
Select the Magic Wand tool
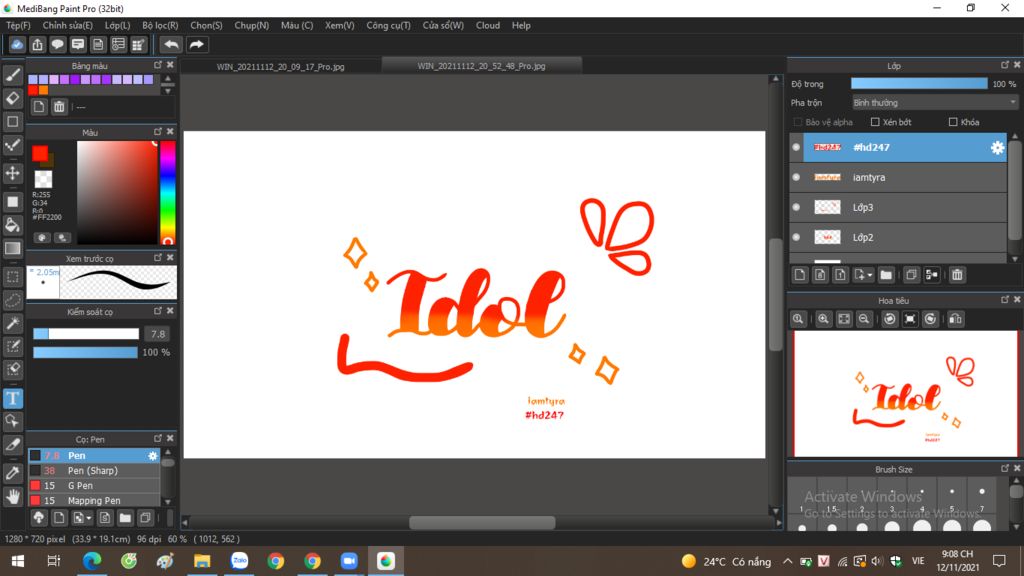(12, 323)
